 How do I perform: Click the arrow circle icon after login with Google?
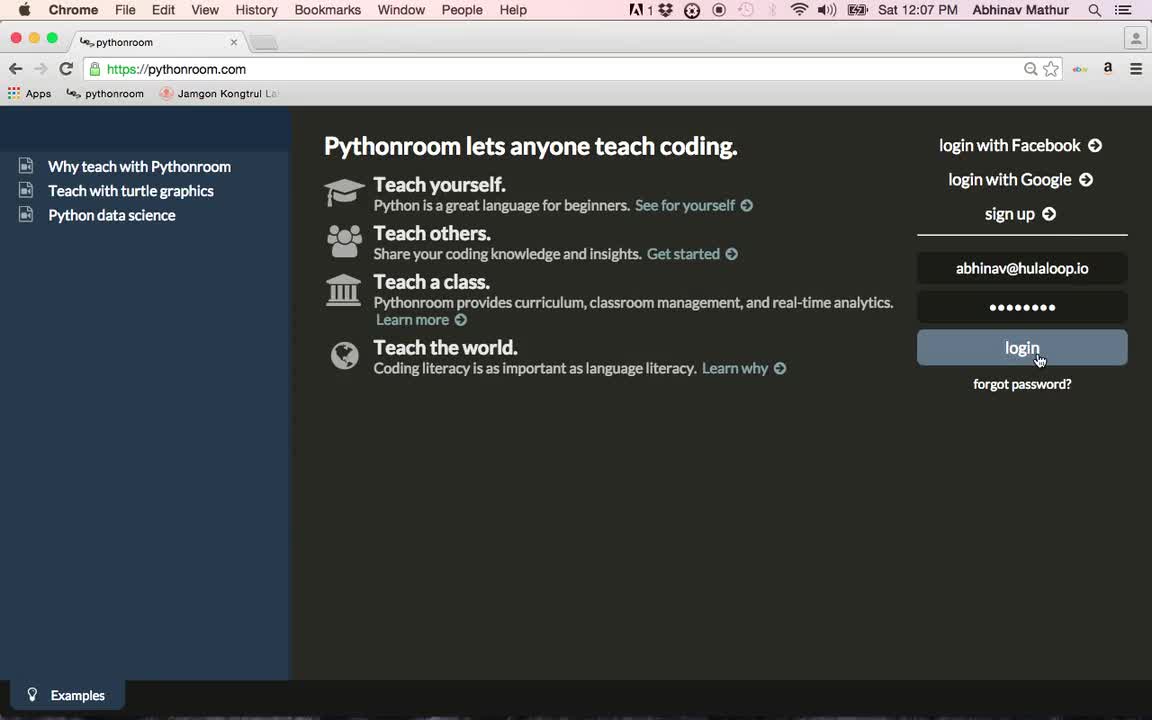1086,179
